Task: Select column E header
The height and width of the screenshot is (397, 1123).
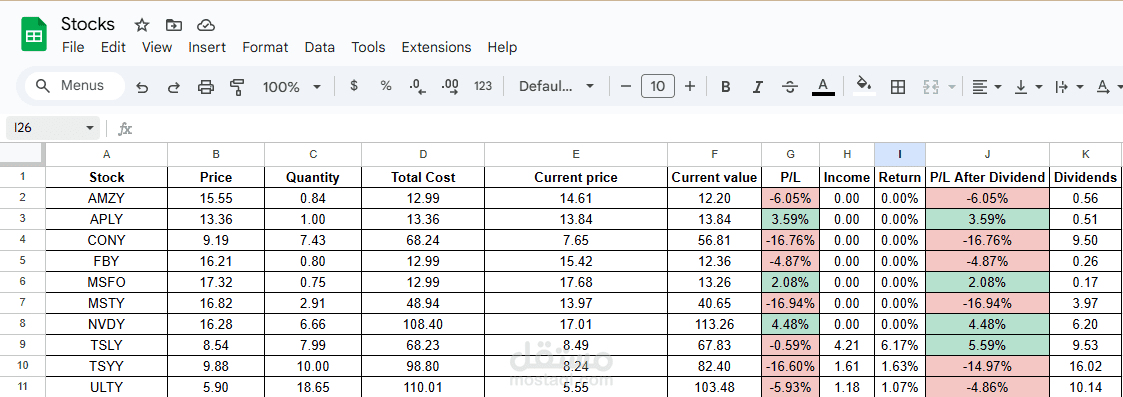Action: pos(576,154)
